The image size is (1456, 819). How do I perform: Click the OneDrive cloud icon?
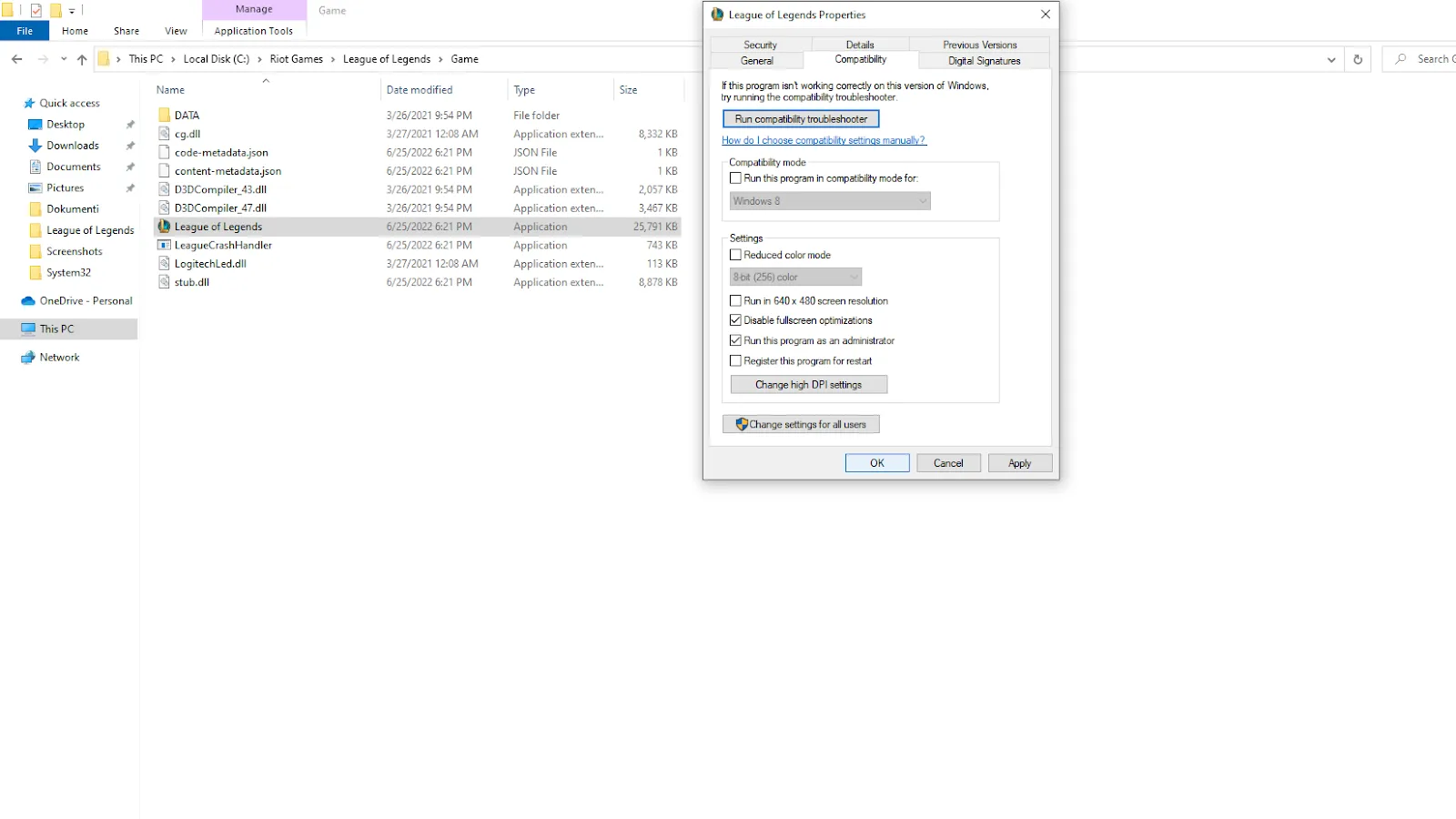tap(28, 301)
